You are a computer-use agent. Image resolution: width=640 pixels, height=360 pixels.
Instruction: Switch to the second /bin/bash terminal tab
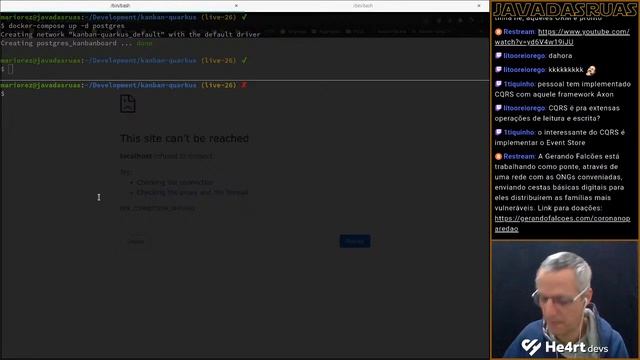[363, 6]
